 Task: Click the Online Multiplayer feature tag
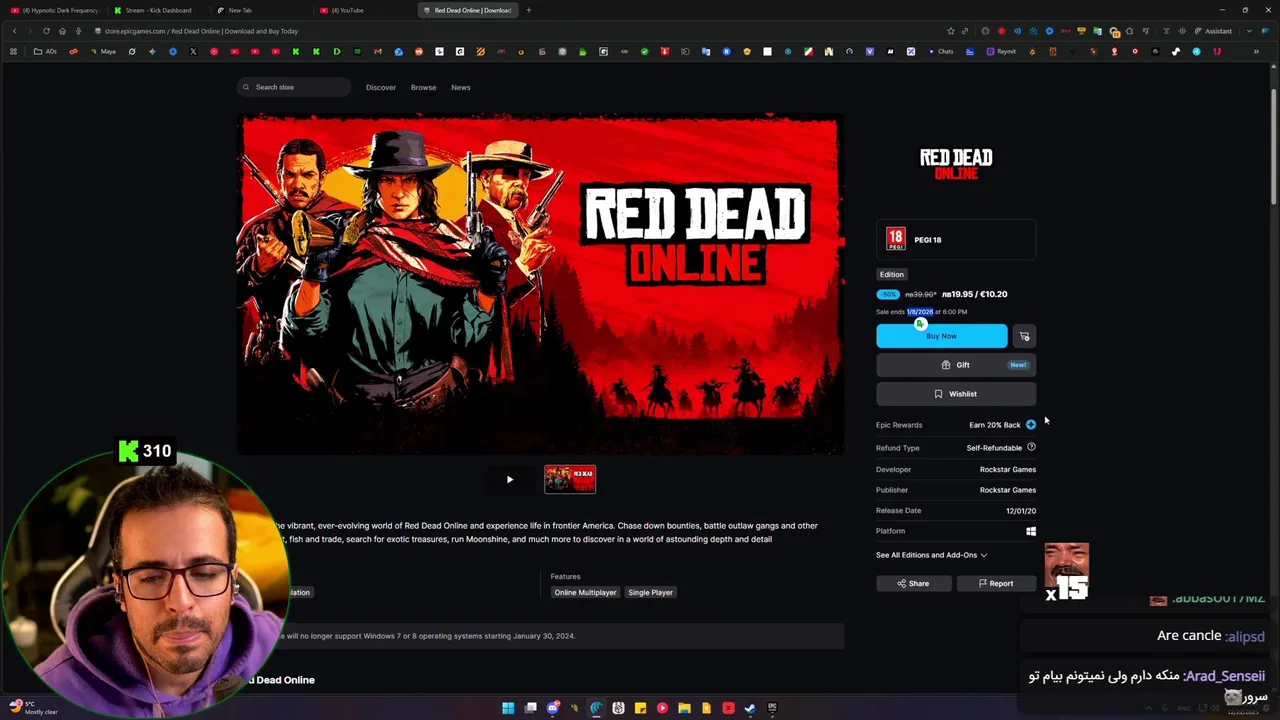(585, 592)
